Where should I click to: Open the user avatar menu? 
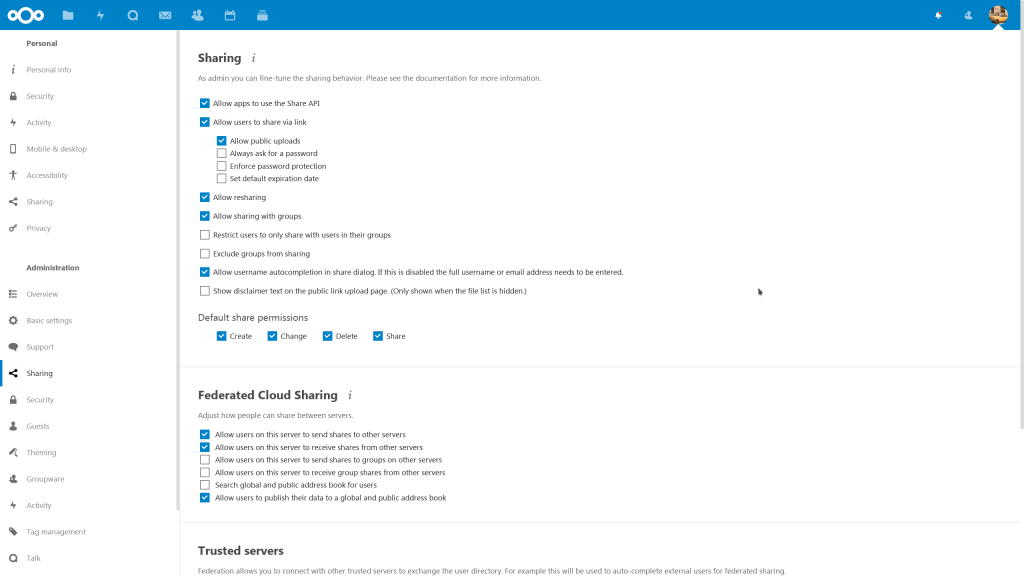tap(997, 15)
